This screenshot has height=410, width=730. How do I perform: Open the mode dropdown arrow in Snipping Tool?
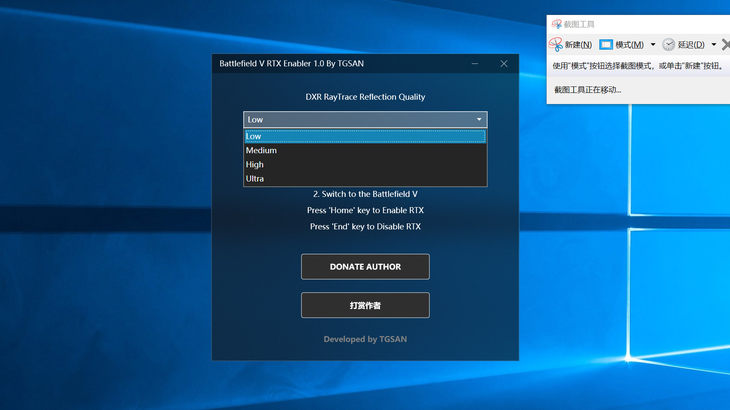(653, 45)
